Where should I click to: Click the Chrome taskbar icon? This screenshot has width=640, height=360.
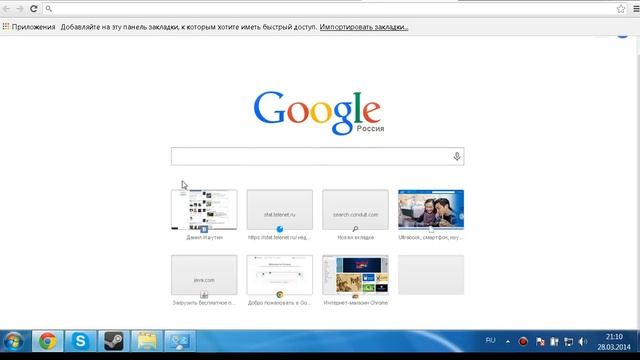click(47, 341)
